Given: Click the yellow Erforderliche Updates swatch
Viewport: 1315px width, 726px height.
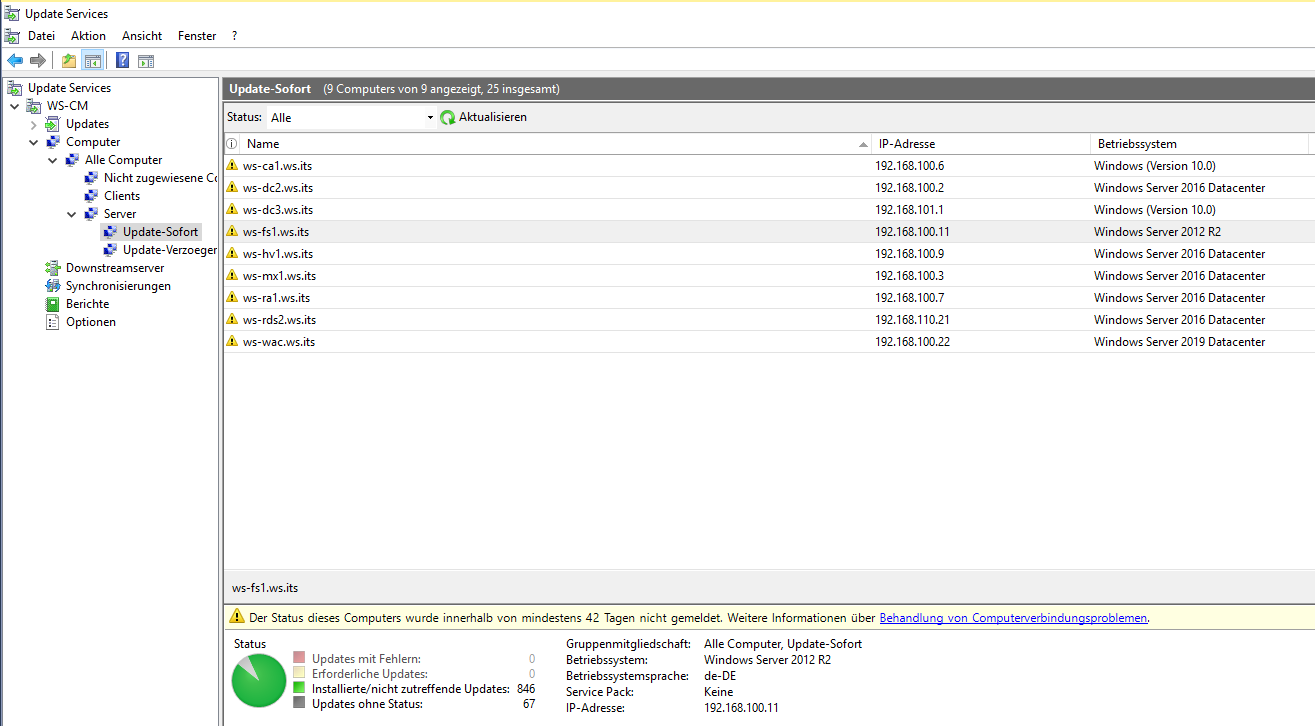Looking at the screenshot, I should tap(299, 674).
